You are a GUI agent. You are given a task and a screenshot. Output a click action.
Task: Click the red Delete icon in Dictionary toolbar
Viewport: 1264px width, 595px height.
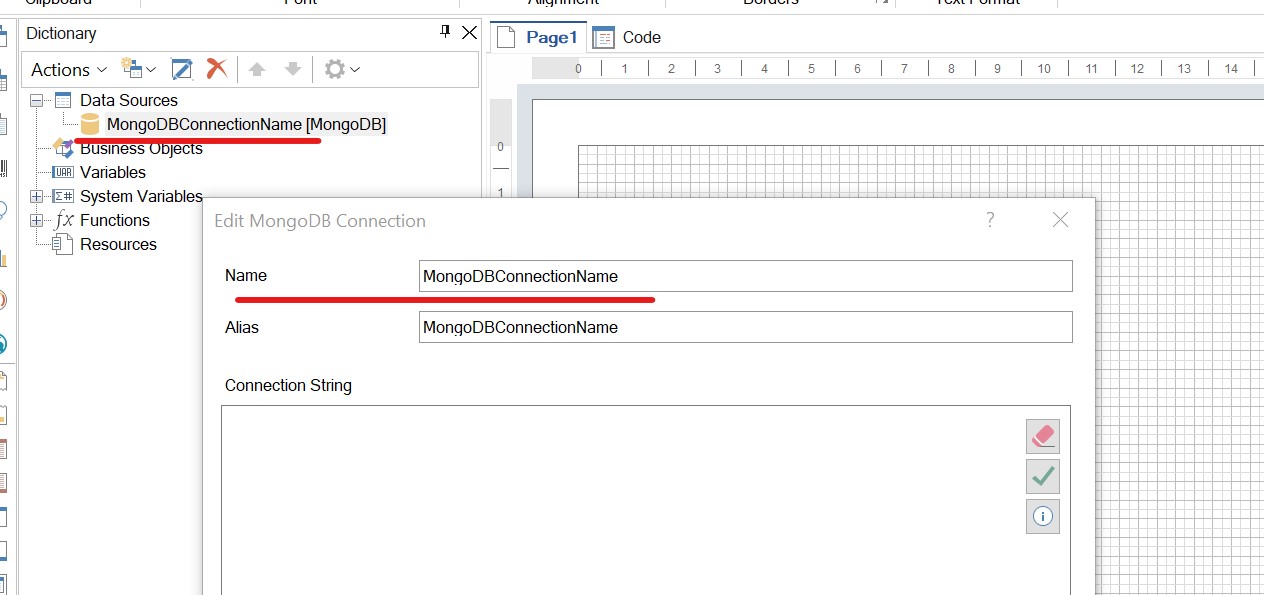point(216,69)
